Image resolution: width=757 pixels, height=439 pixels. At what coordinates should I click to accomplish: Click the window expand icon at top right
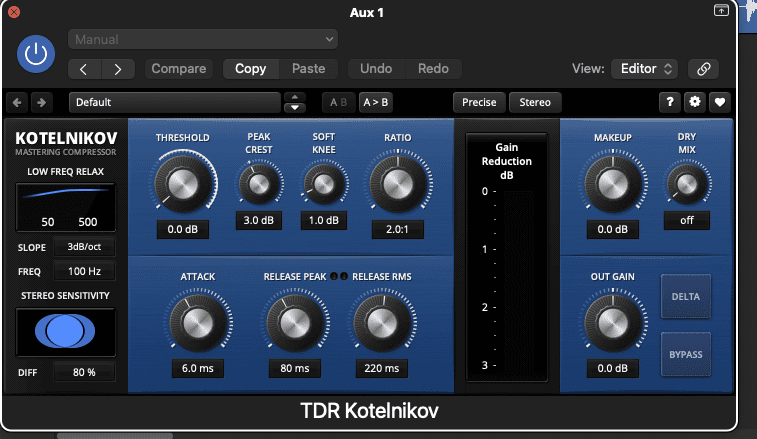pyautogui.click(x=721, y=10)
